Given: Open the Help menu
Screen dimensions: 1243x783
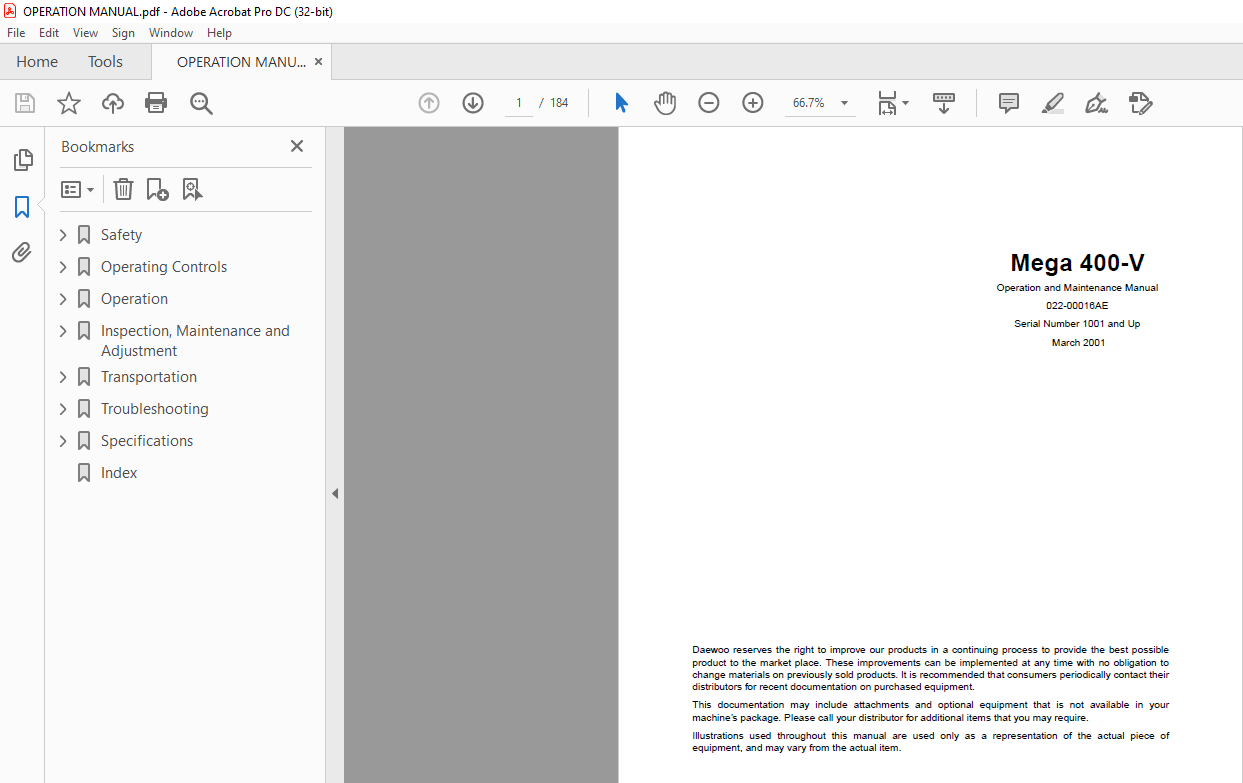Looking at the screenshot, I should pos(219,33).
